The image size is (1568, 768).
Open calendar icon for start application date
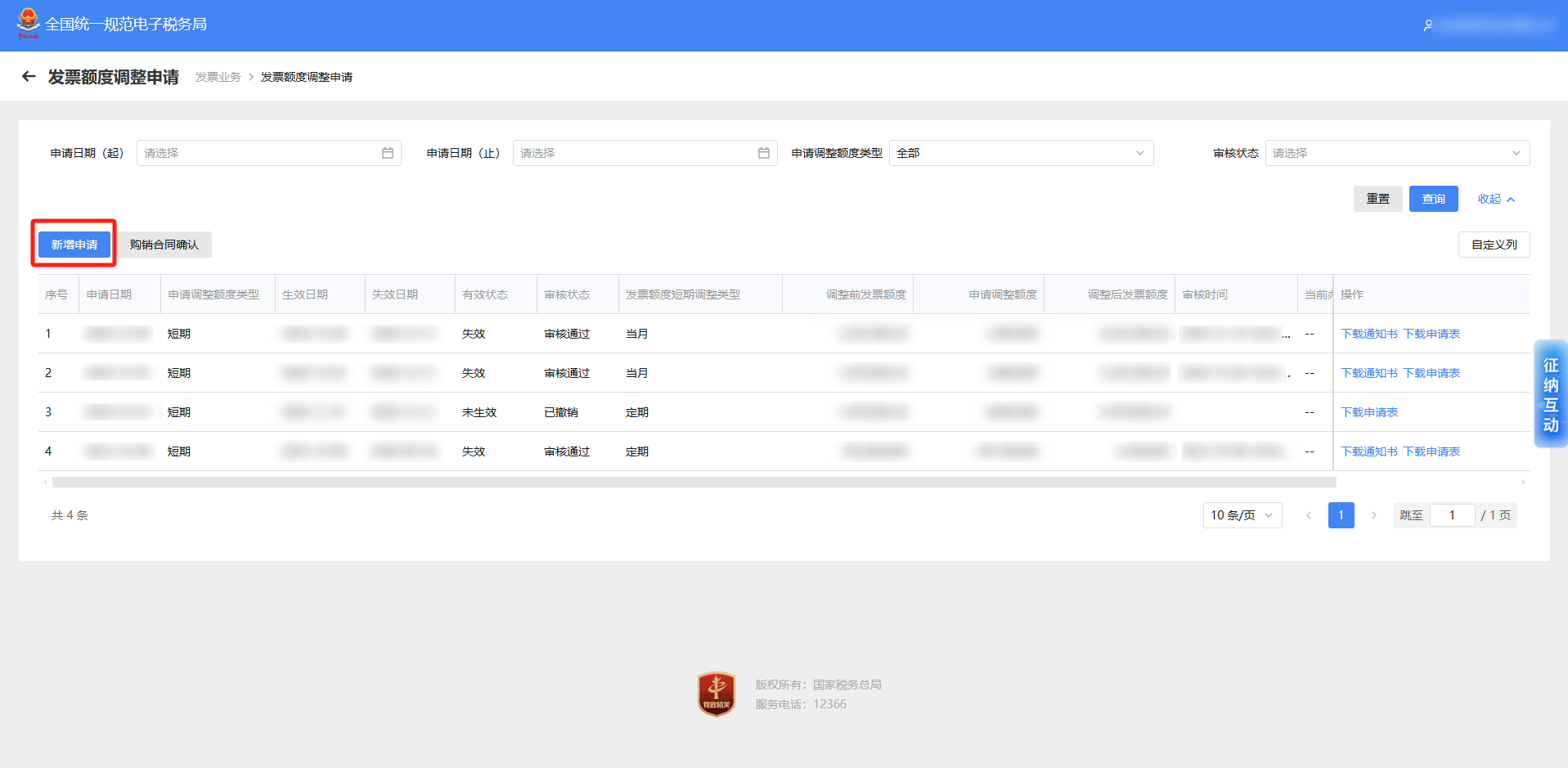pos(388,153)
